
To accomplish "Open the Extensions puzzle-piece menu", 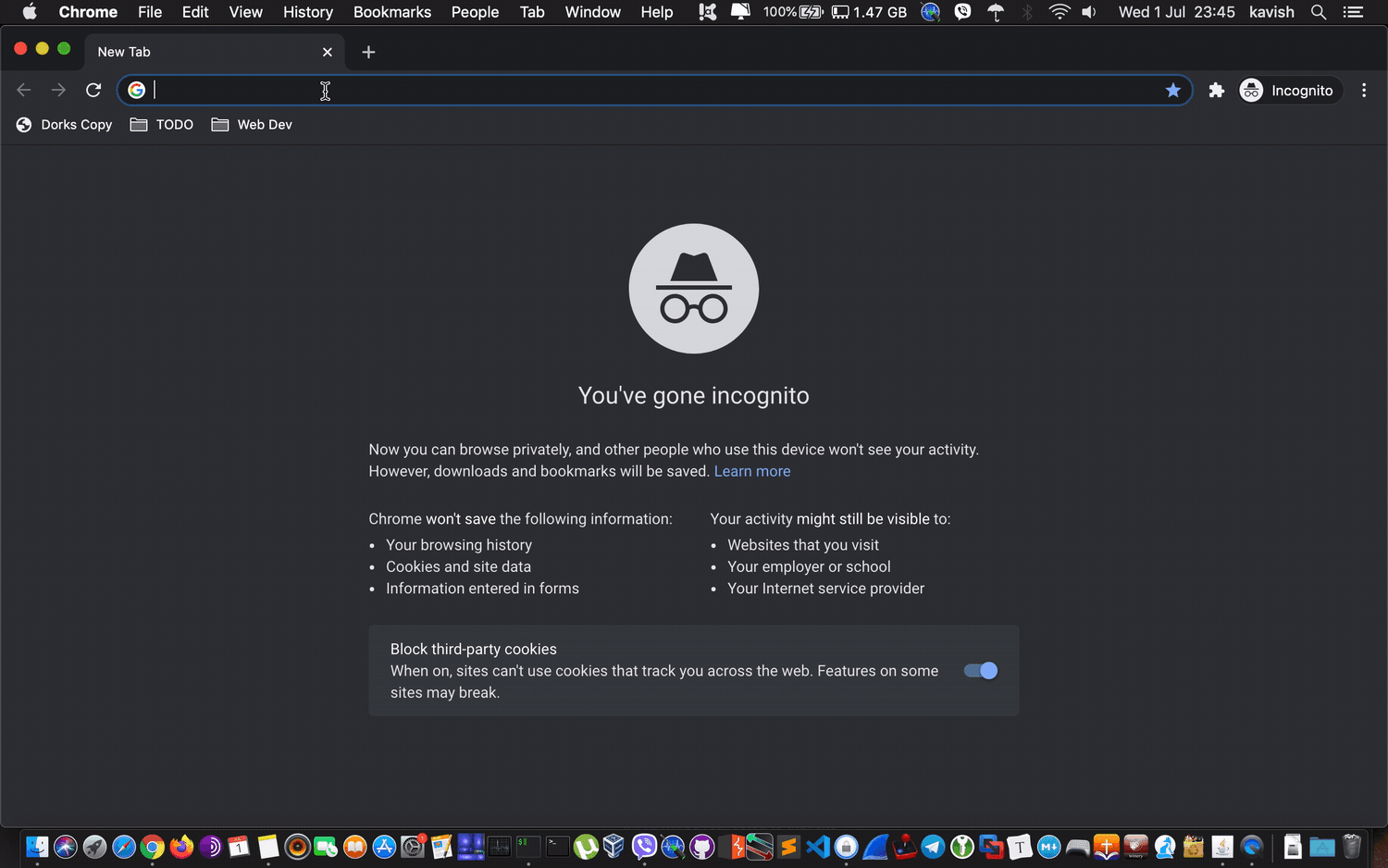I will pos(1216,91).
